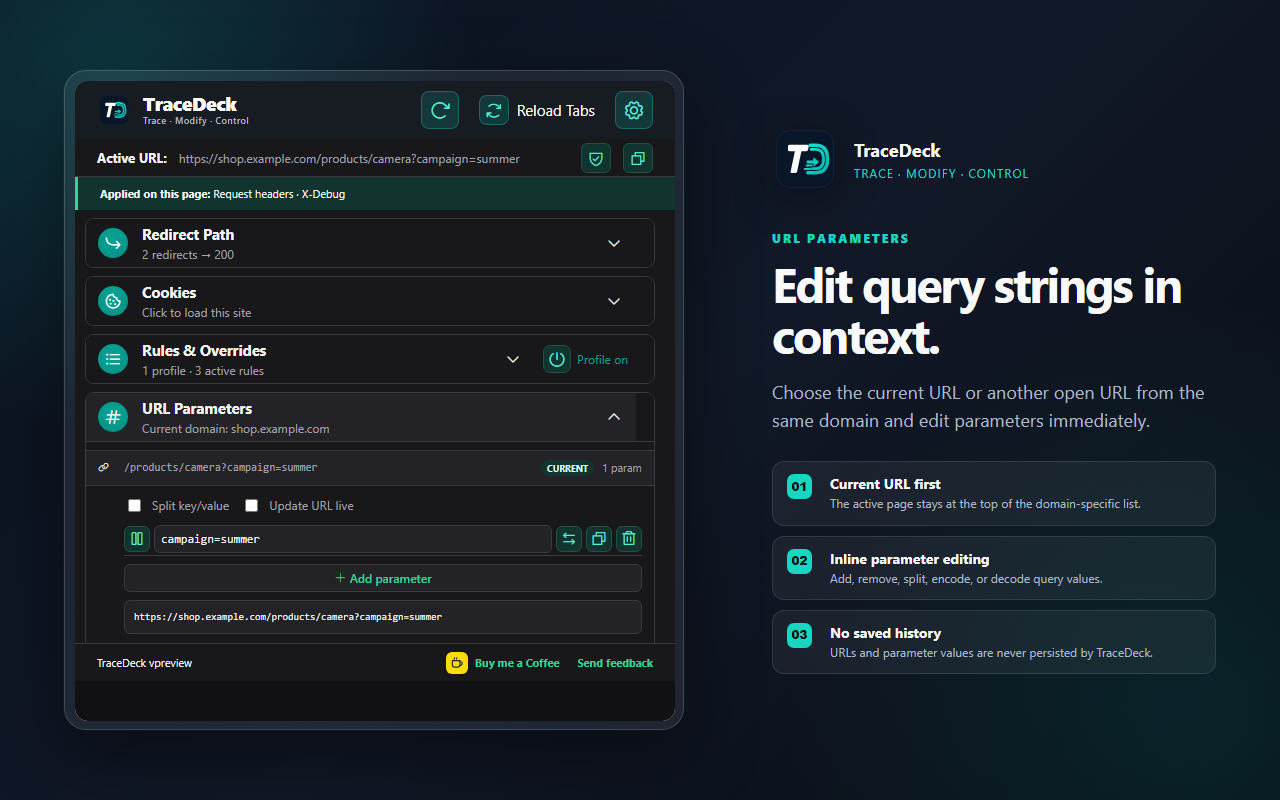Click the 'Applied on this page' banner text

pyautogui.click(x=222, y=194)
